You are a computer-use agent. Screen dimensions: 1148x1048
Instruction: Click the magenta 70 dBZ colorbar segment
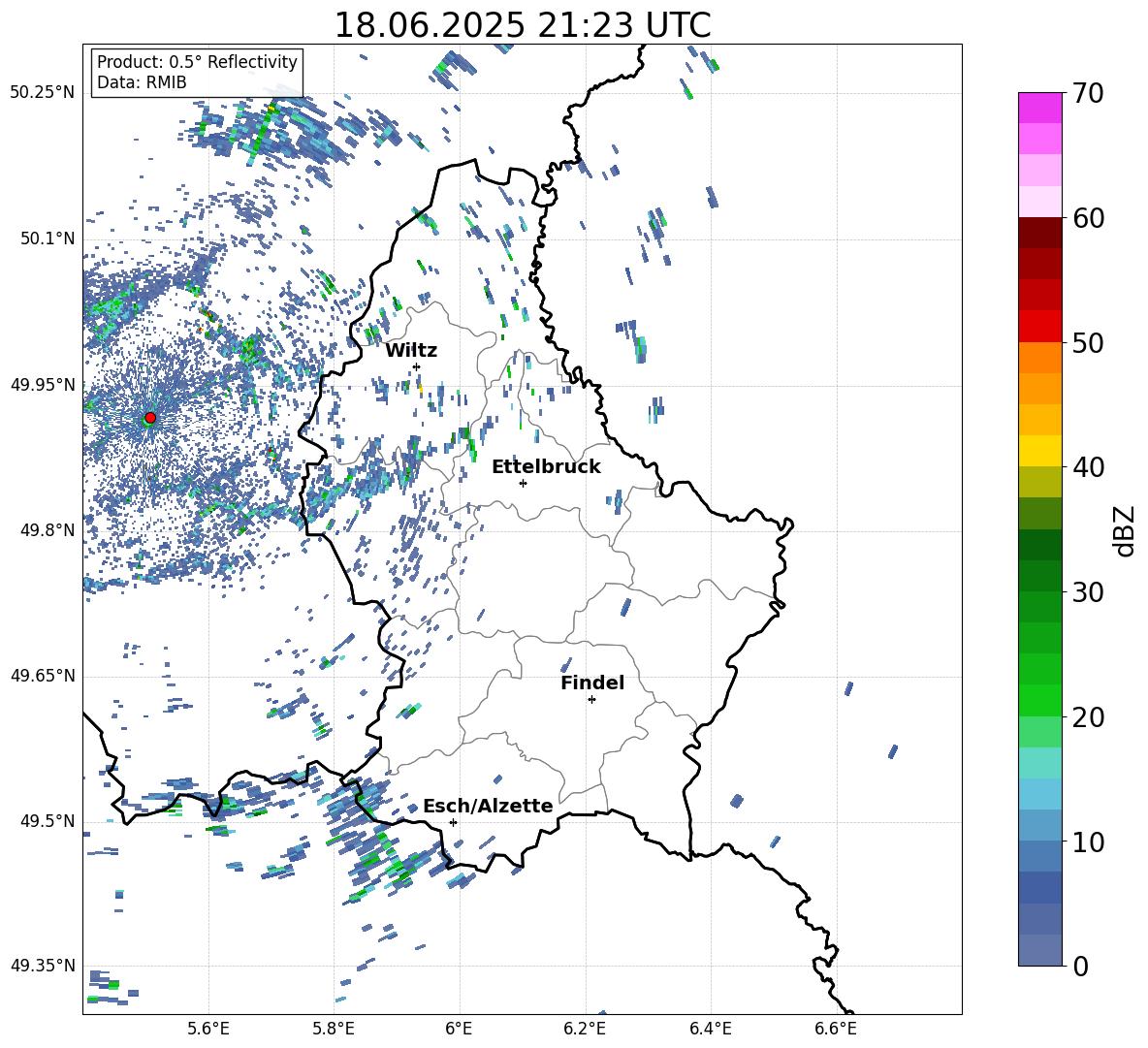click(x=1039, y=108)
